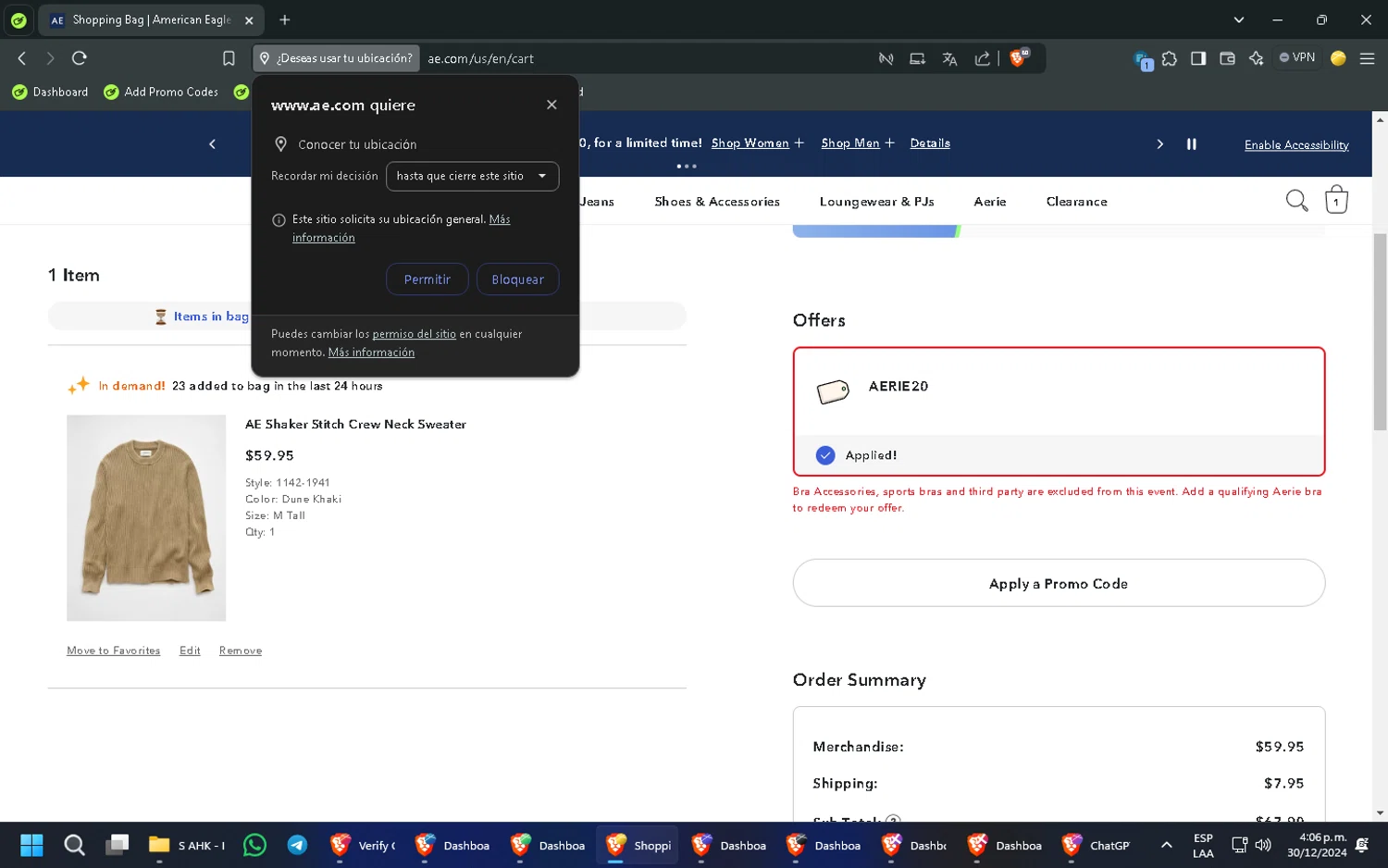The width and height of the screenshot is (1388, 868).
Task: Go to previous promo banner slide
Action: 213,144
